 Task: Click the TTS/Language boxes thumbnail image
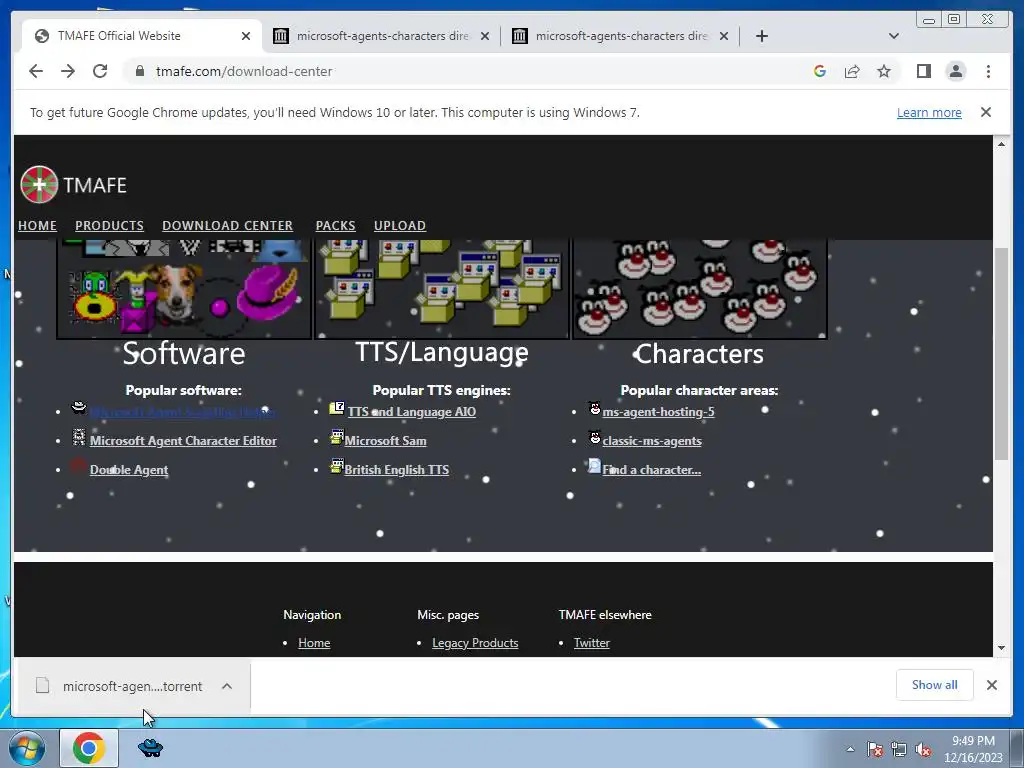point(442,289)
